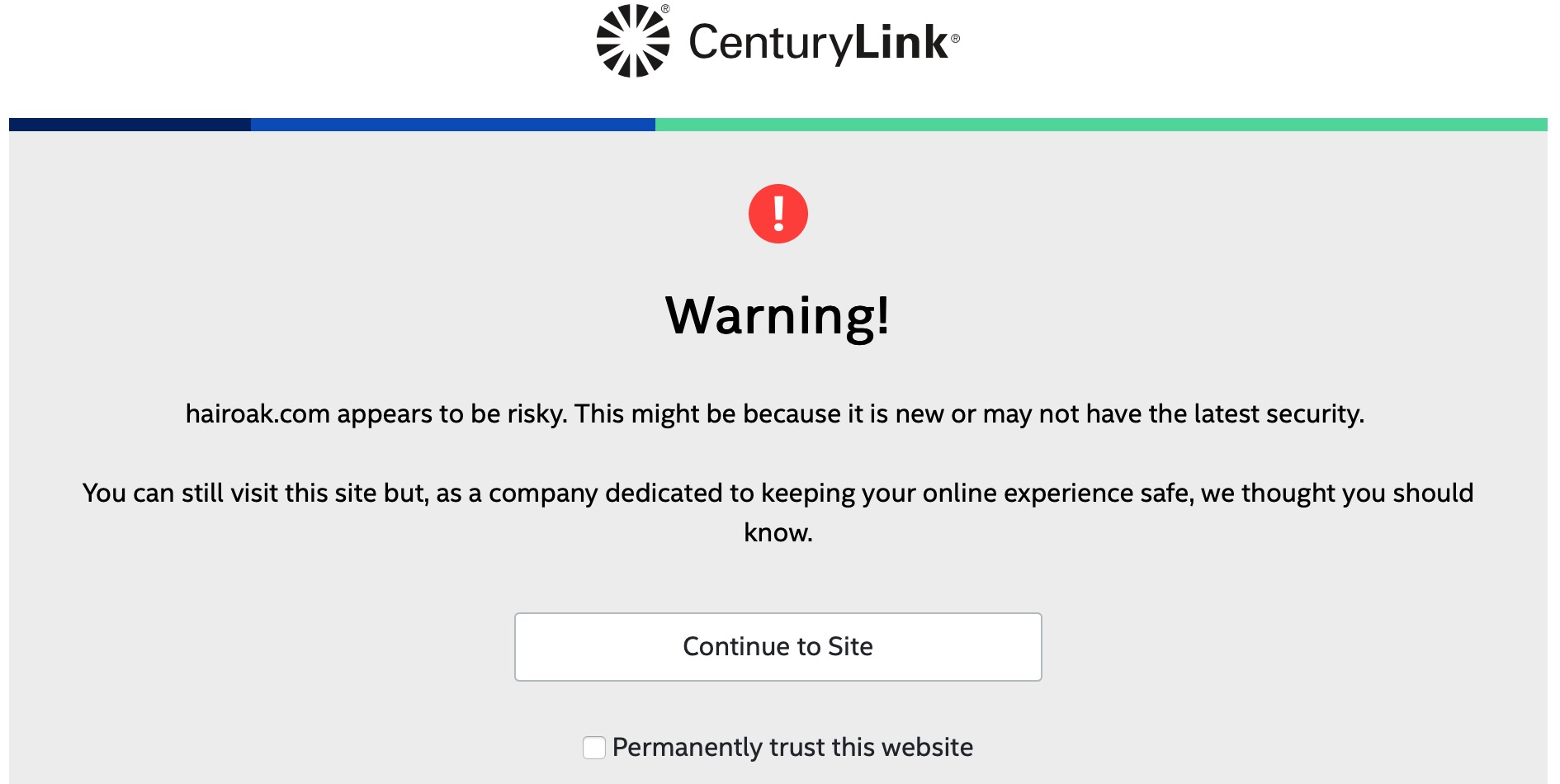This screenshot has height=784, width=1560.
Task: Click the line beginning "You can still visit"
Action: point(778,494)
